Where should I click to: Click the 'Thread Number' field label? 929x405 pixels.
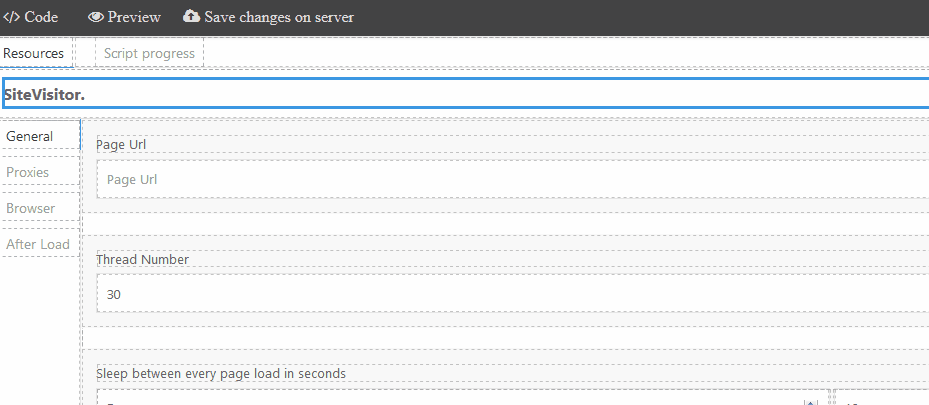[x=142, y=260]
